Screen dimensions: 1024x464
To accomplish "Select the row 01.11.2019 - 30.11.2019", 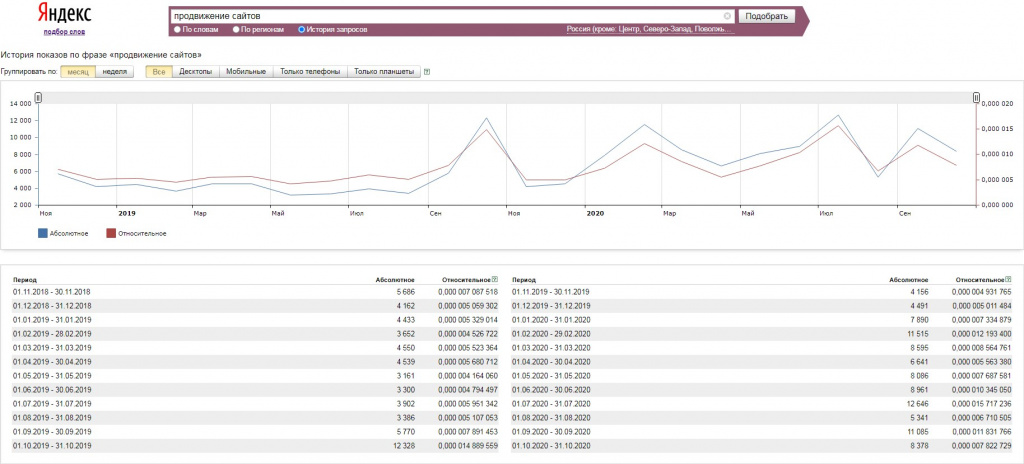I will point(762,291).
